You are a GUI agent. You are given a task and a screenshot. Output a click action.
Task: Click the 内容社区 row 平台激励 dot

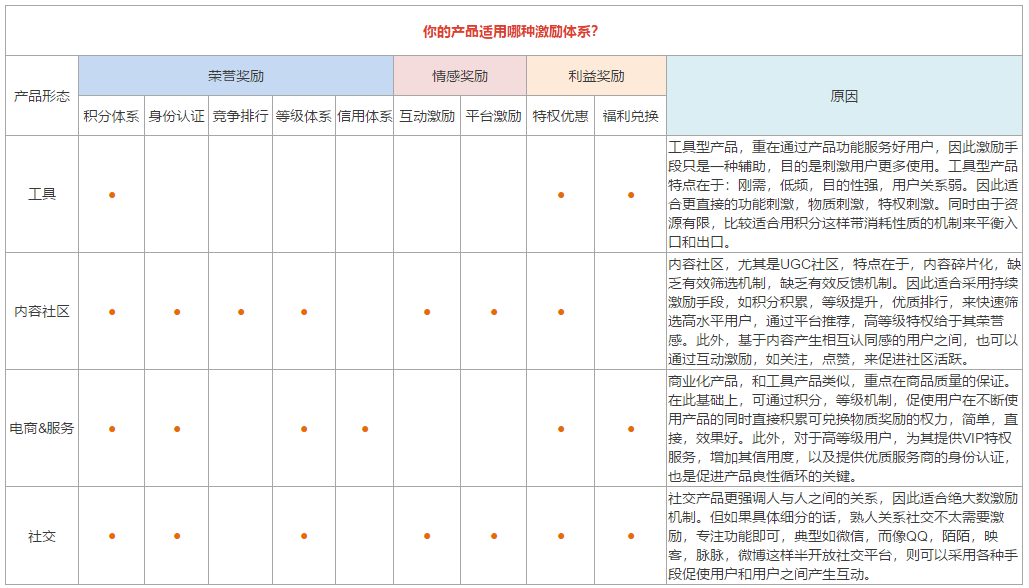point(494,312)
